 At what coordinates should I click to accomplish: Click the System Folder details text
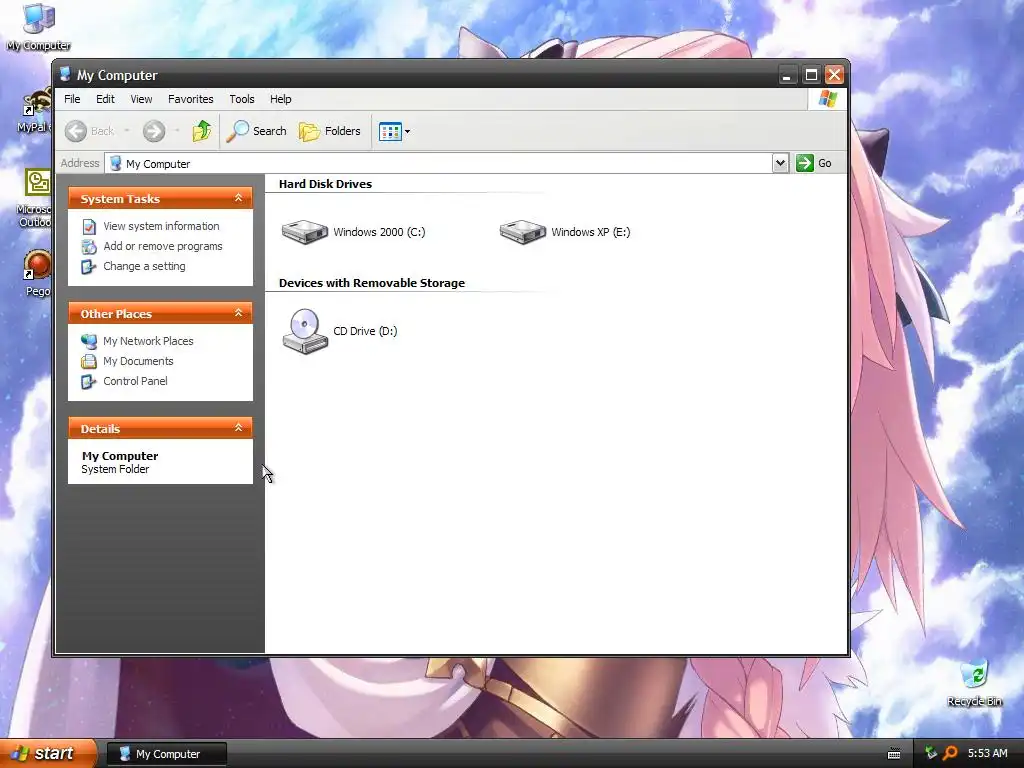[115, 470]
